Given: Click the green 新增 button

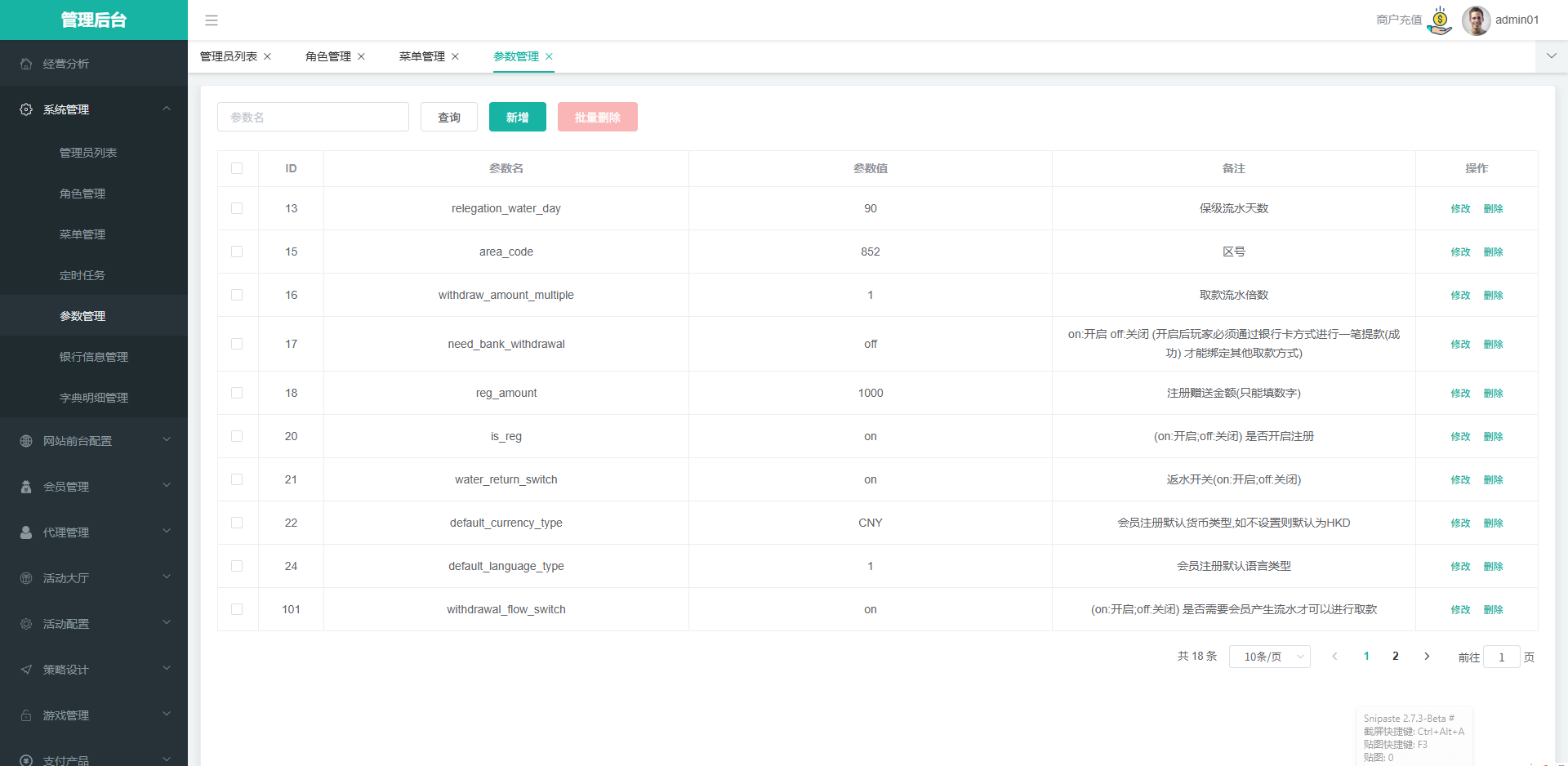Looking at the screenshot, I should pyautogui.click(x=517, y=117).
